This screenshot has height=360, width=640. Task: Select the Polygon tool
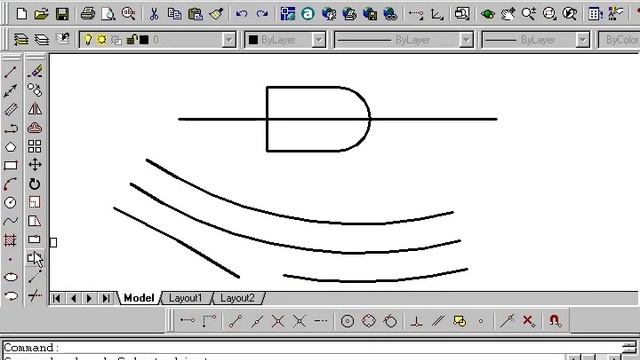coord(11,147)
